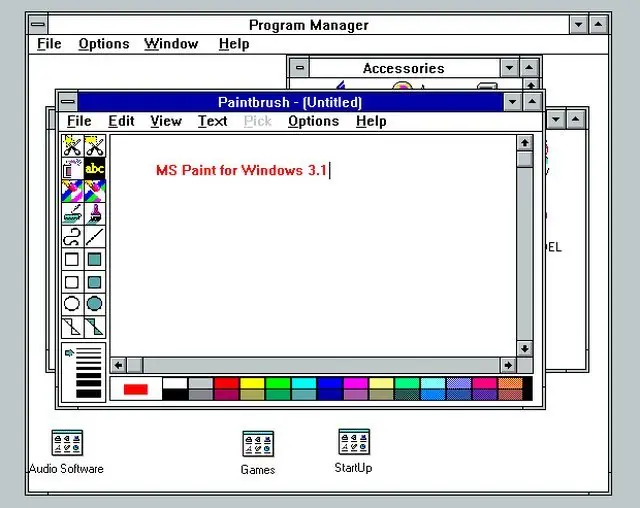Maximize the Accessories group window
Image resolution: width=640 pixels, height=508 pixels.
[x=529, y=68]
